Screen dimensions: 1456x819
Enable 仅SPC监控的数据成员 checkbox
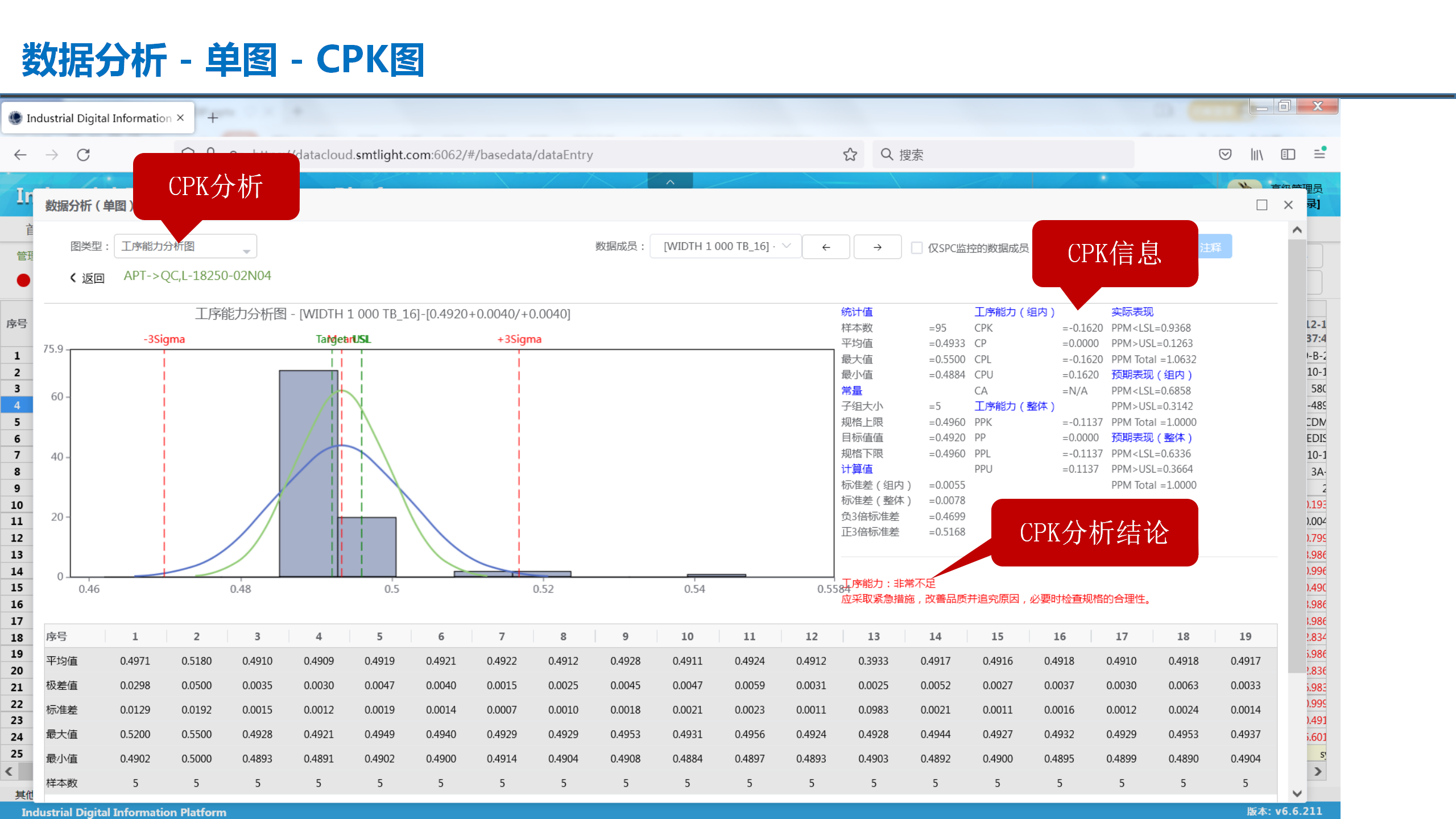(916, 248)
